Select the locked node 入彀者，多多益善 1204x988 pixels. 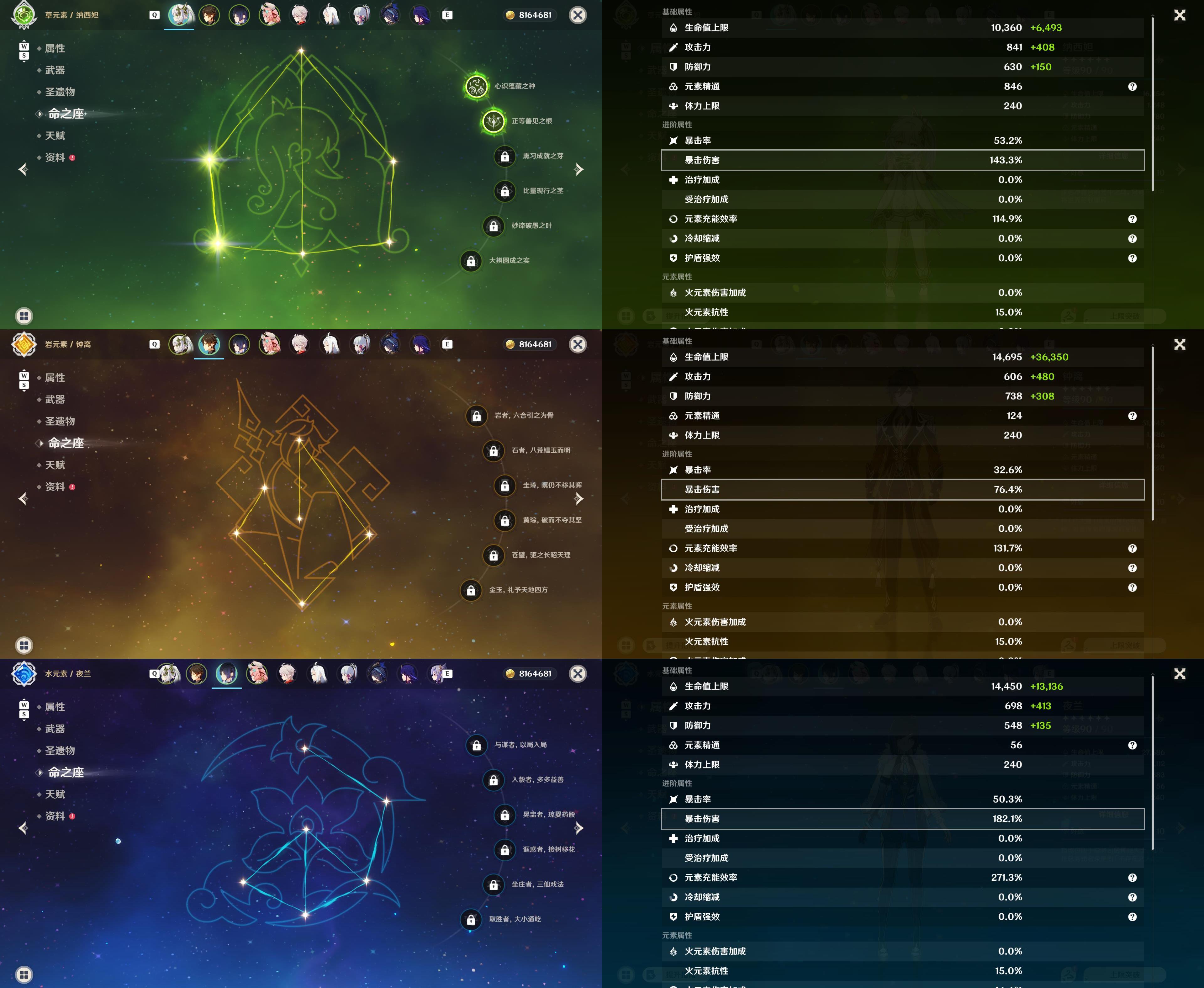click(493, 780)
